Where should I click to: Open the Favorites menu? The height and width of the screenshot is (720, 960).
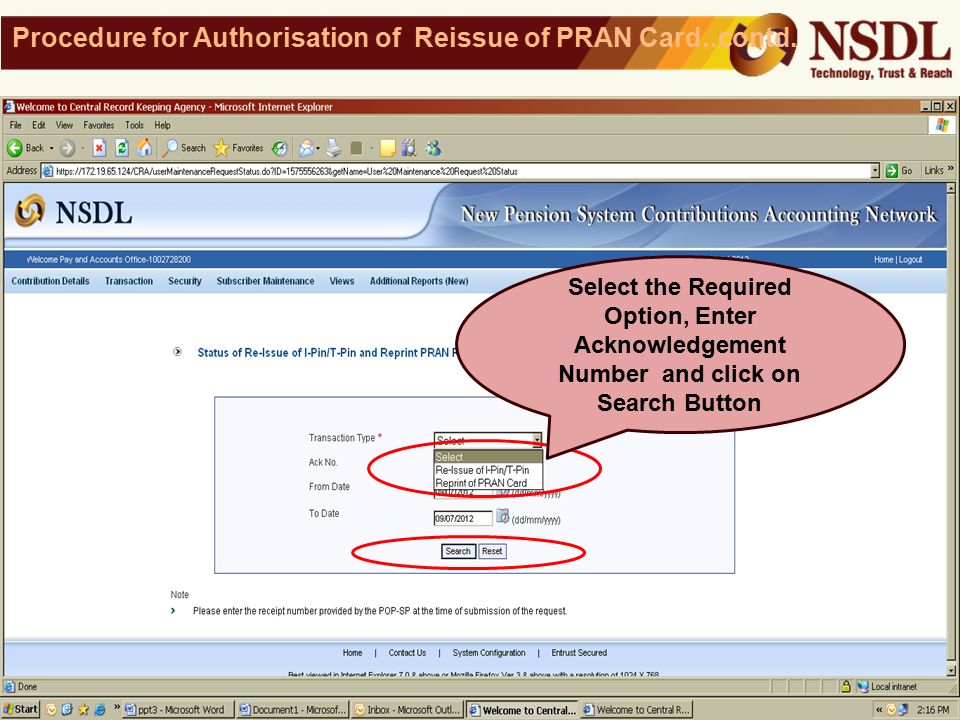(99, 125)
